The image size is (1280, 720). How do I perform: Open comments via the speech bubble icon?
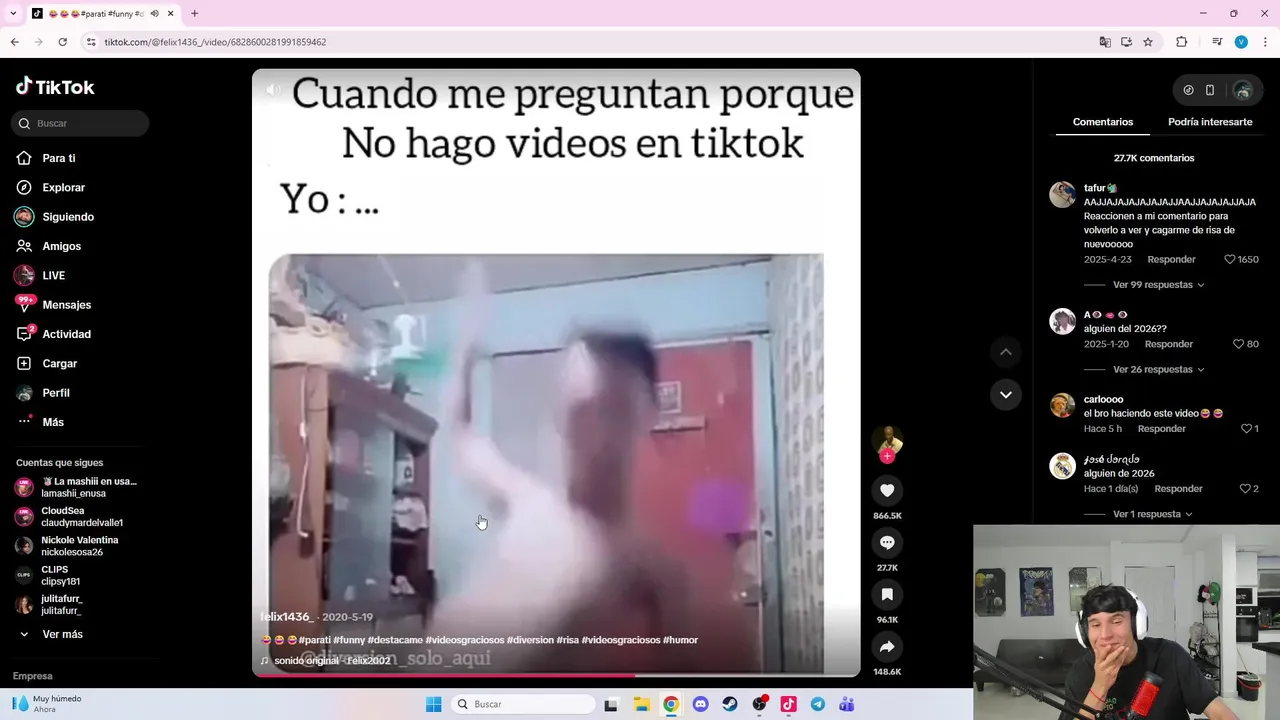[887, 542]
